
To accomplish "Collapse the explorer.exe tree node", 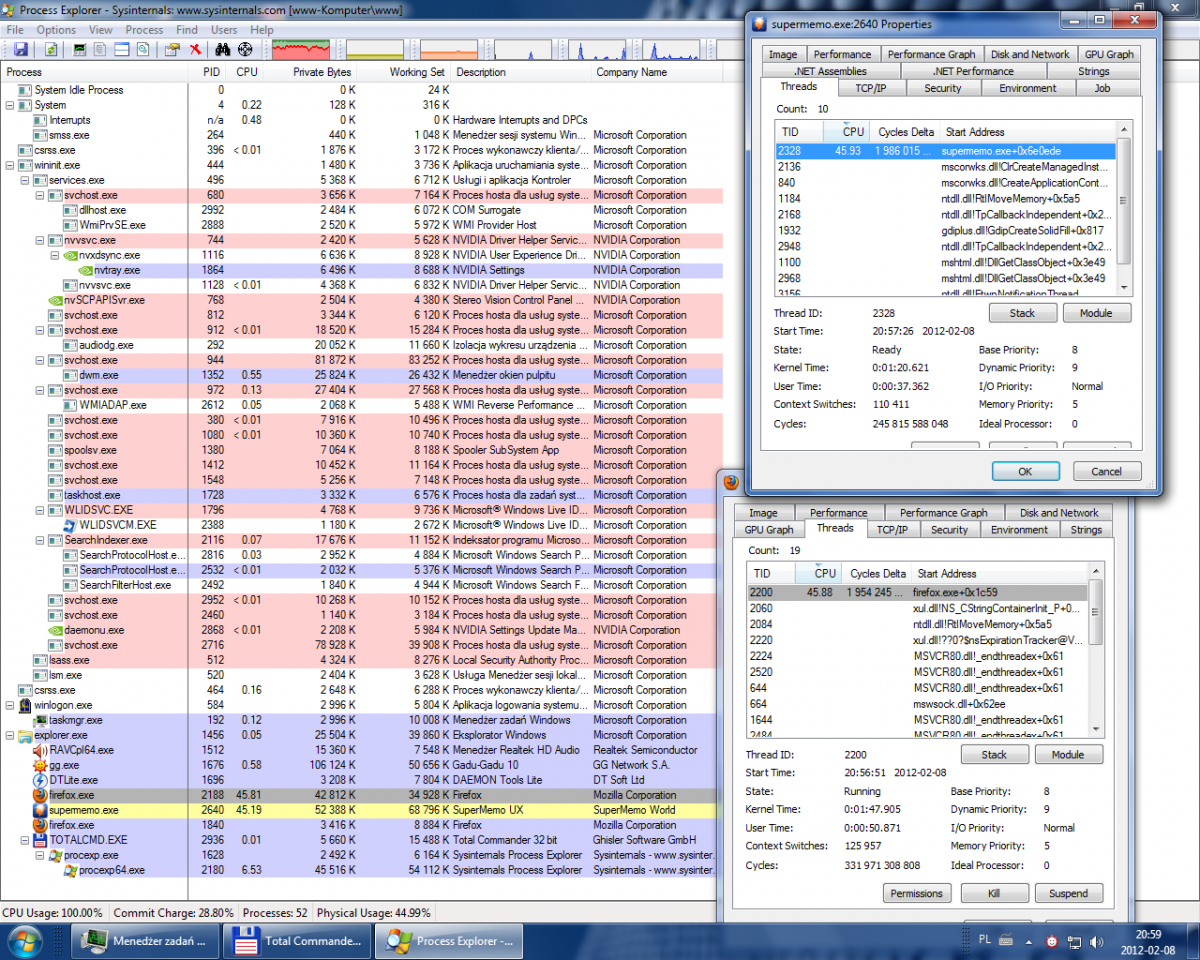I will [x=10, y=735].
